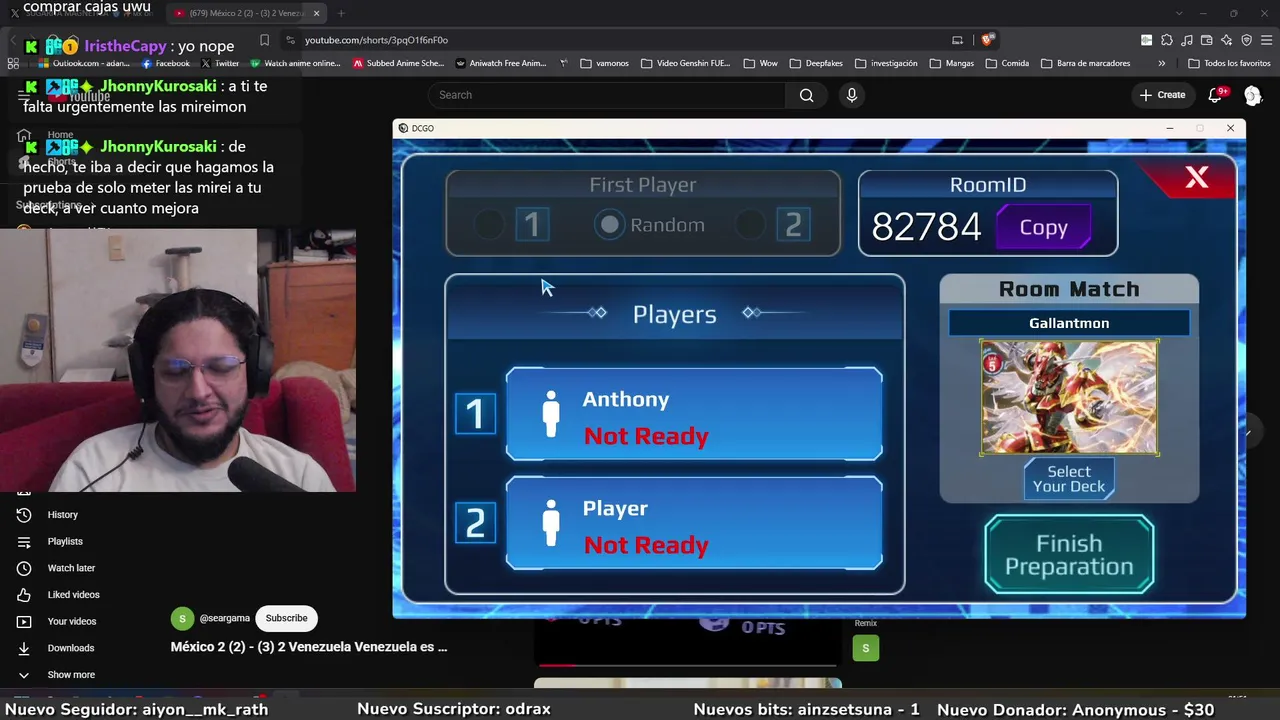Viewport: 1280px width, 720px height.
Task: Click the browser address bar URL
Action: [x=376, y=40]
